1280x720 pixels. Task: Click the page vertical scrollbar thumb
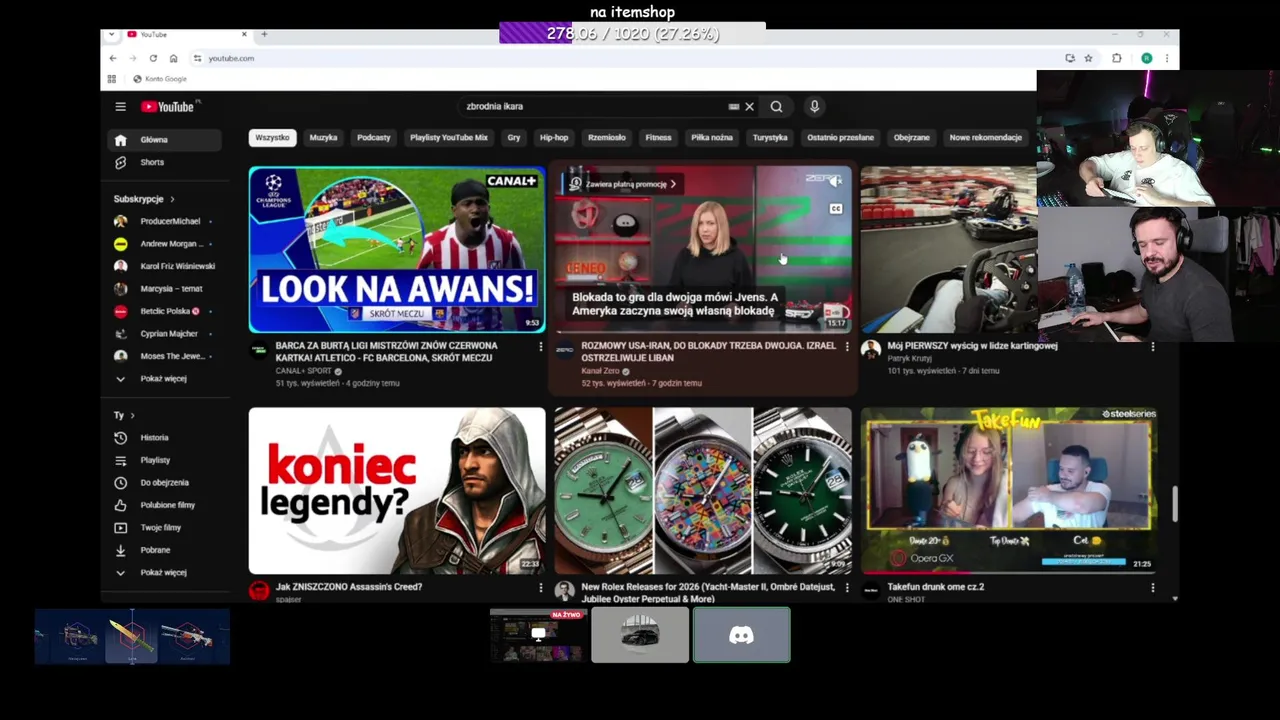click(x=1175, y=505)
